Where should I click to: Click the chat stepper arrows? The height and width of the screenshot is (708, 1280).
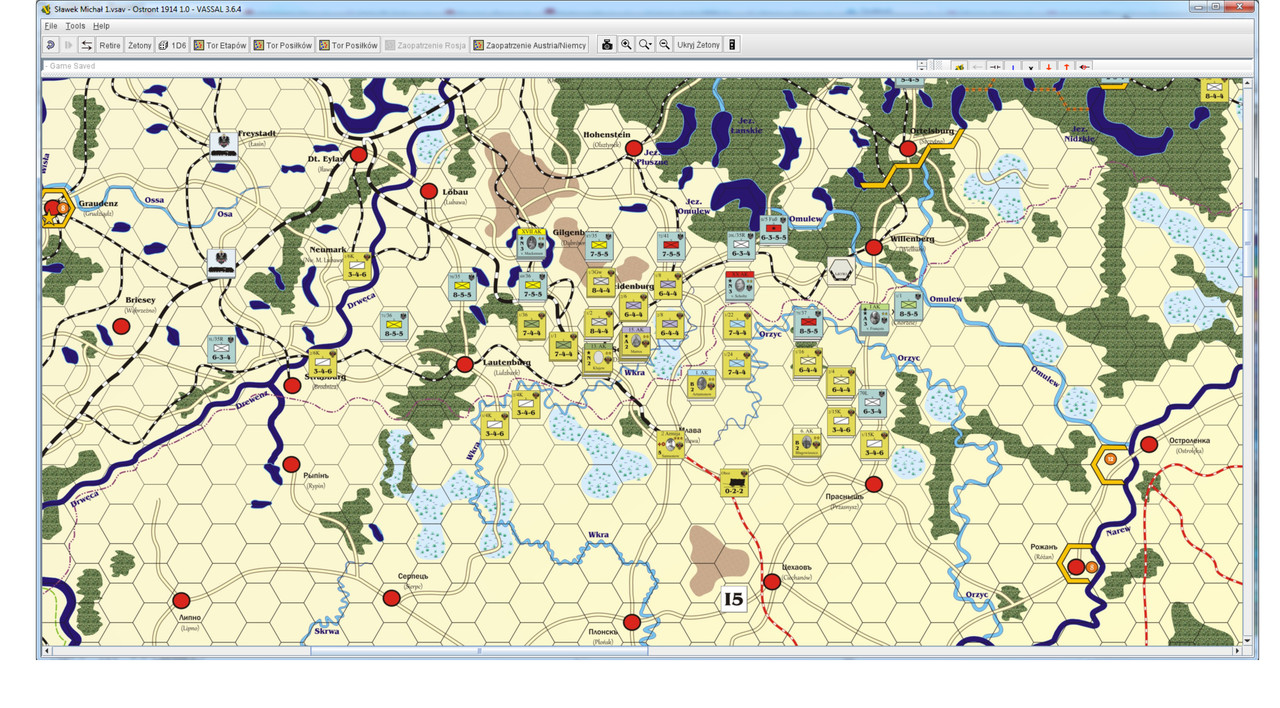(x=922, y=66)
